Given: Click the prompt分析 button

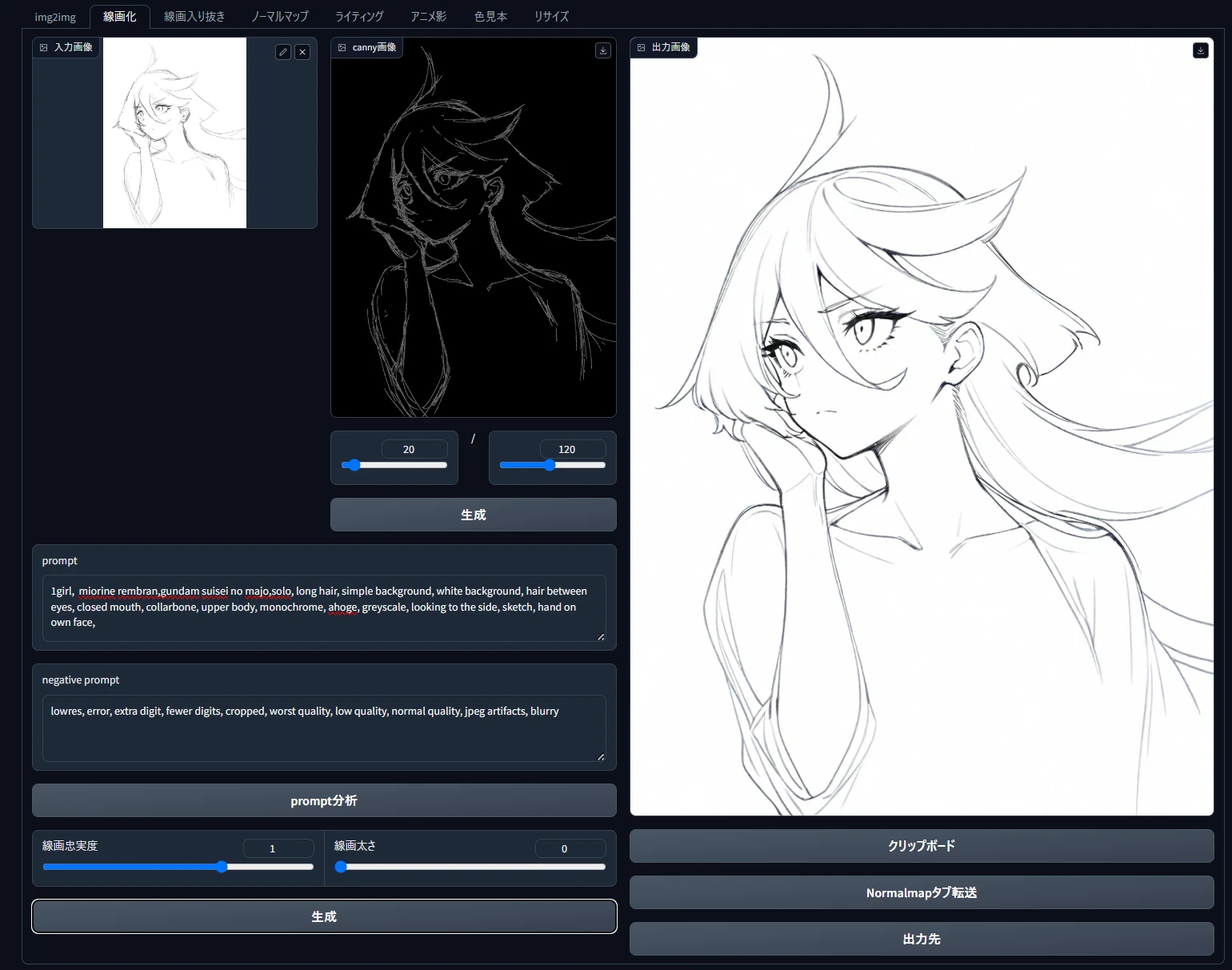Looking at the screenshot, I should point(324,800).
